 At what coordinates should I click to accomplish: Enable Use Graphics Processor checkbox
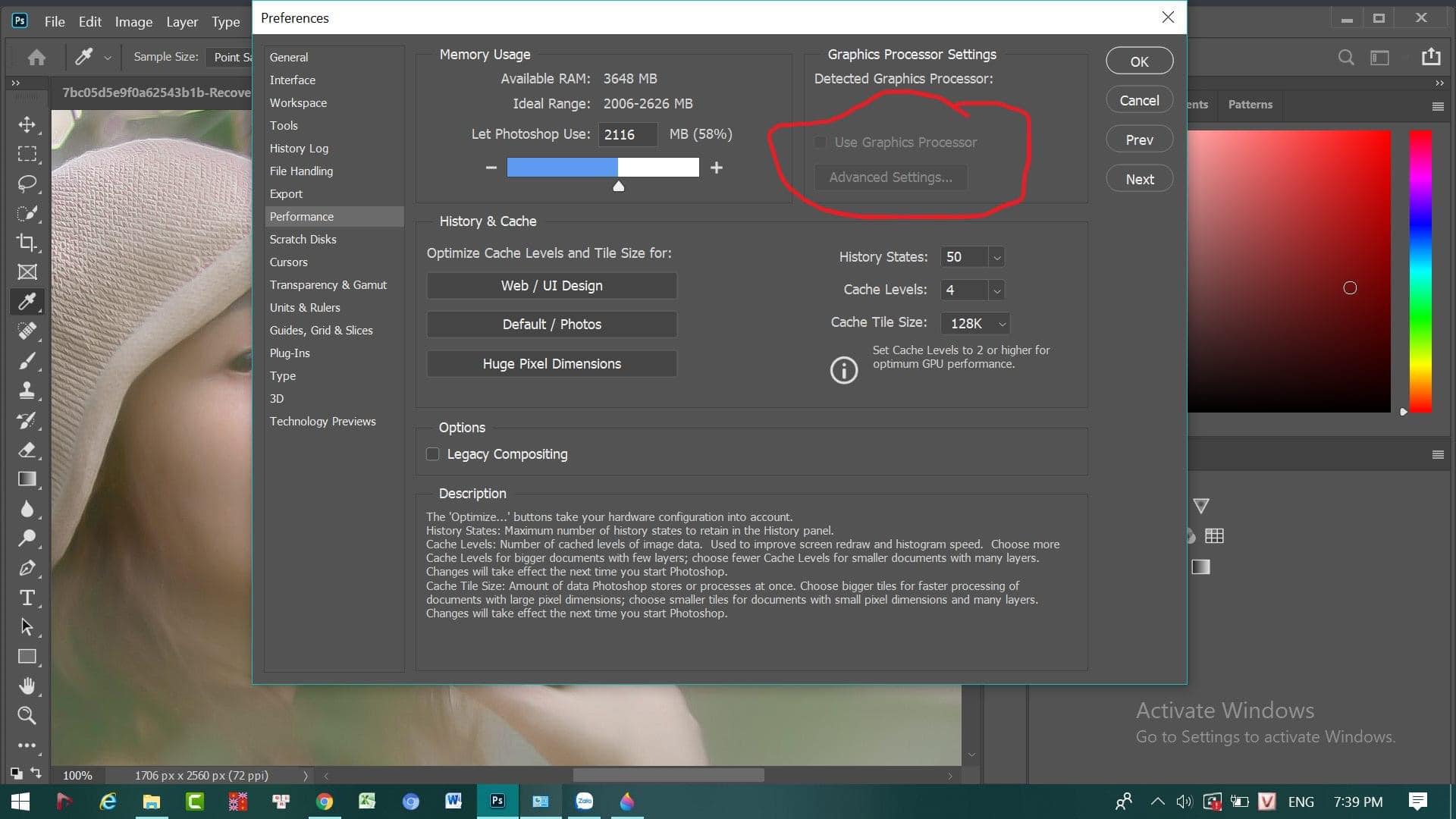tap(820, 141)
